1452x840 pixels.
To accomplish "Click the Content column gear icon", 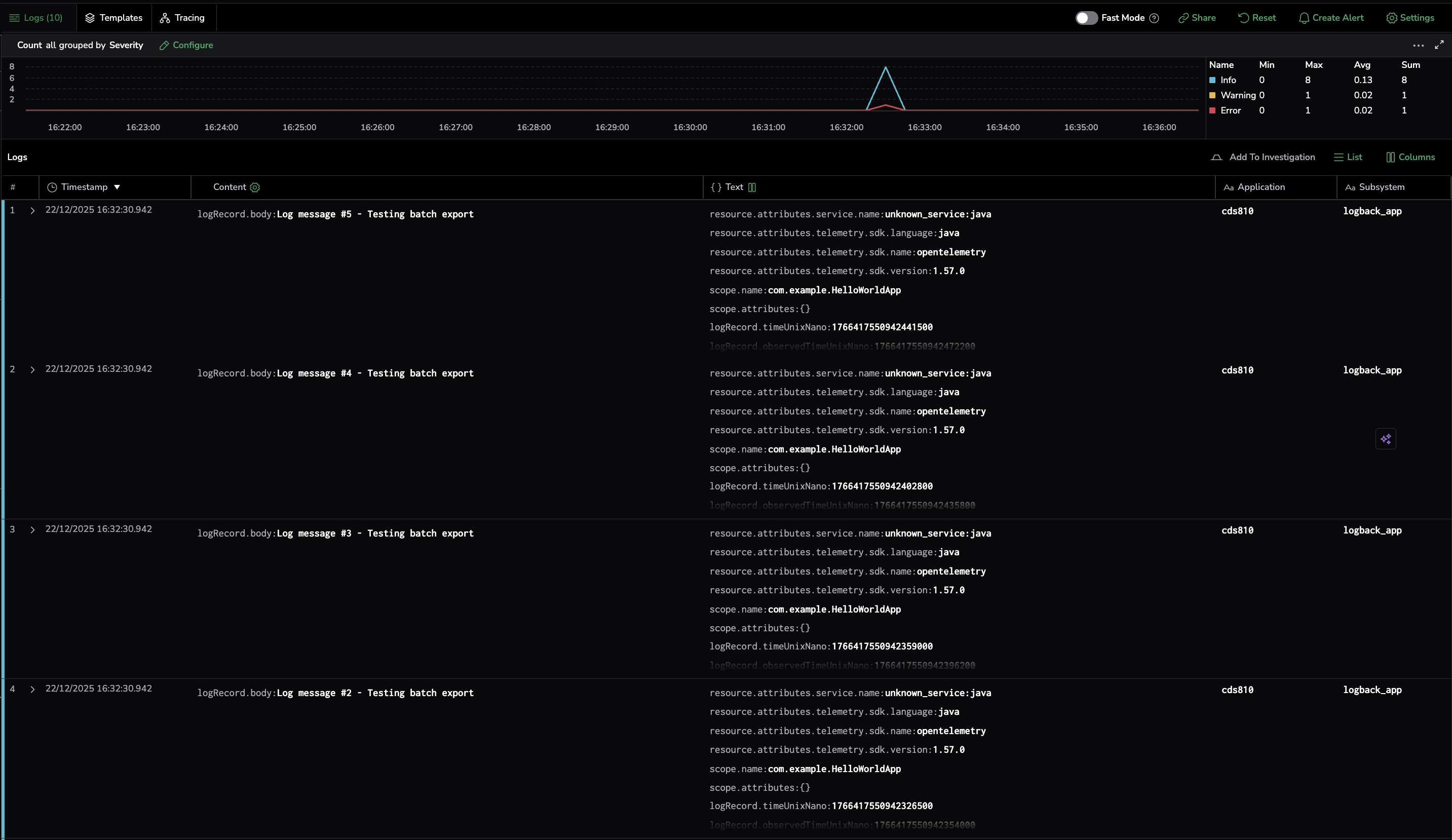I will pos(255,187).
